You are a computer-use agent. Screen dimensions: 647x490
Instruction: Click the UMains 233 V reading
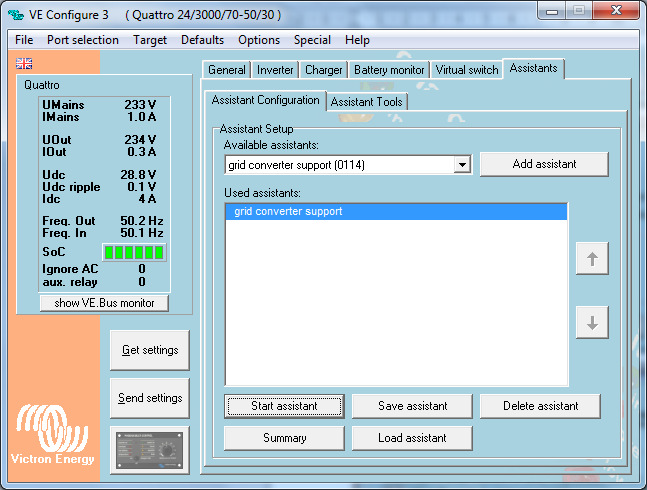point(140,105)
